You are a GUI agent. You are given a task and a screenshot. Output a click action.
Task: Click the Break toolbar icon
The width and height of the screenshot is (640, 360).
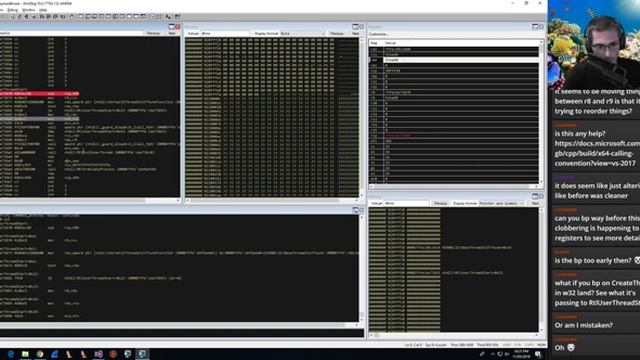pyautogui.click(x=34, y=17)
